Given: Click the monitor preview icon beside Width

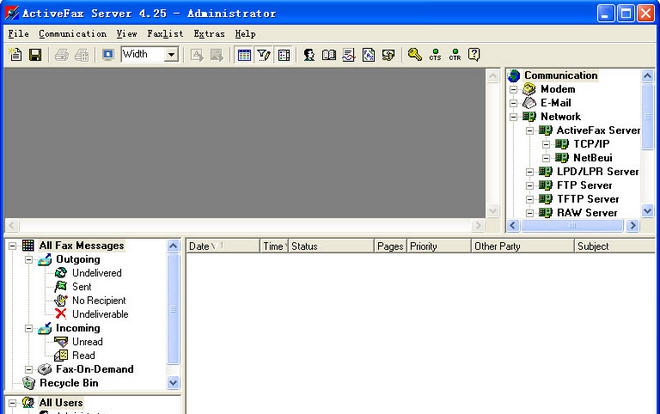Looking at the screenshot, I should 108,55.
